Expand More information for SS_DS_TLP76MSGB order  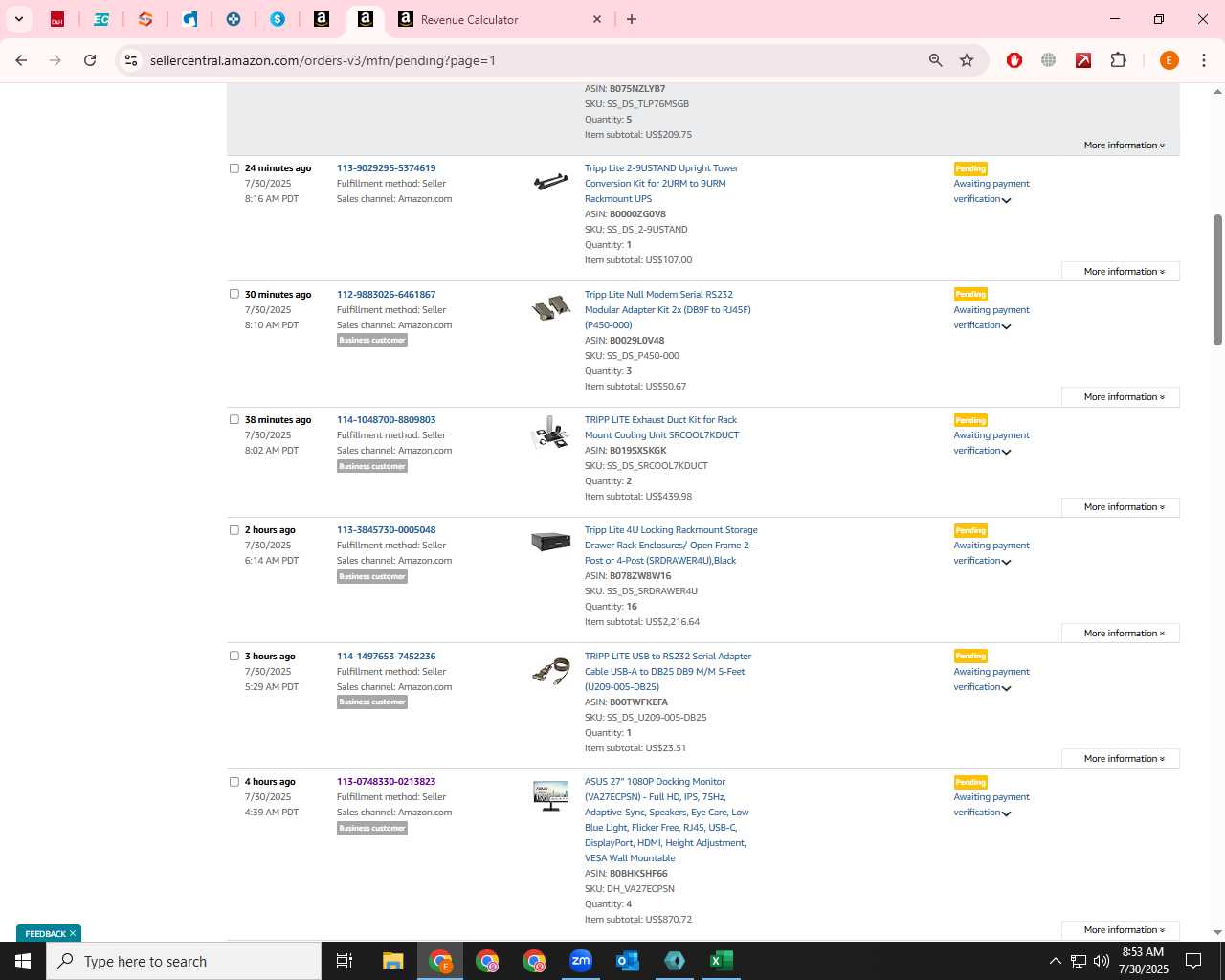tap(1124, 145)
